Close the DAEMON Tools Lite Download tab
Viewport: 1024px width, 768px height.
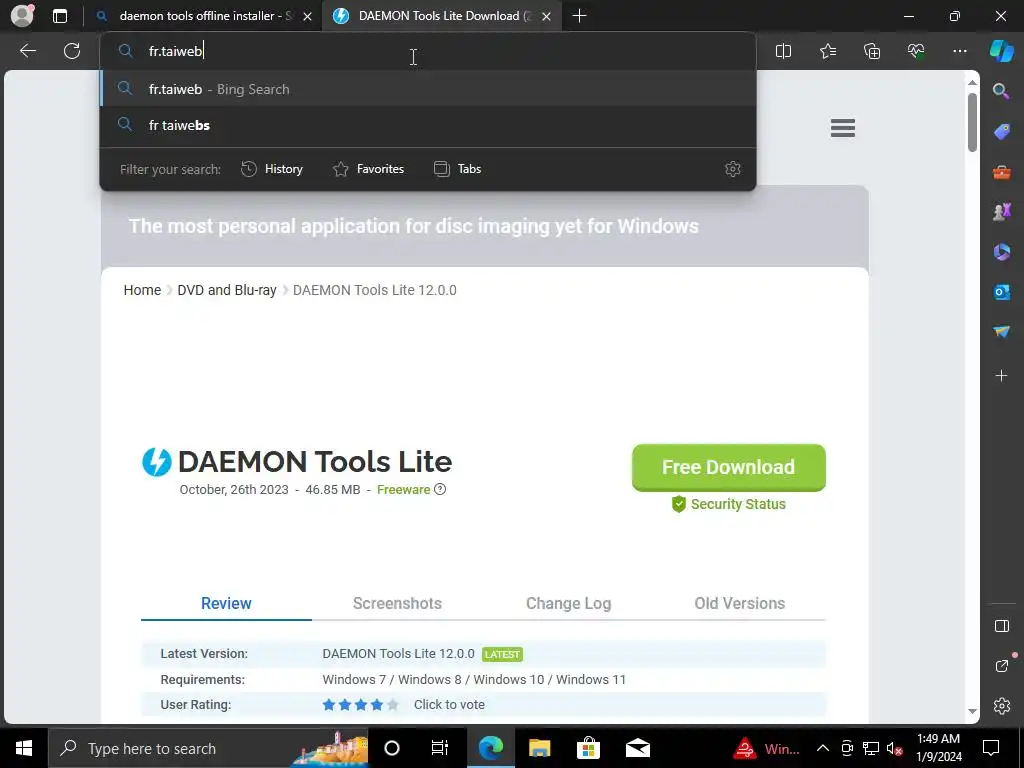[x=547, y=16]
